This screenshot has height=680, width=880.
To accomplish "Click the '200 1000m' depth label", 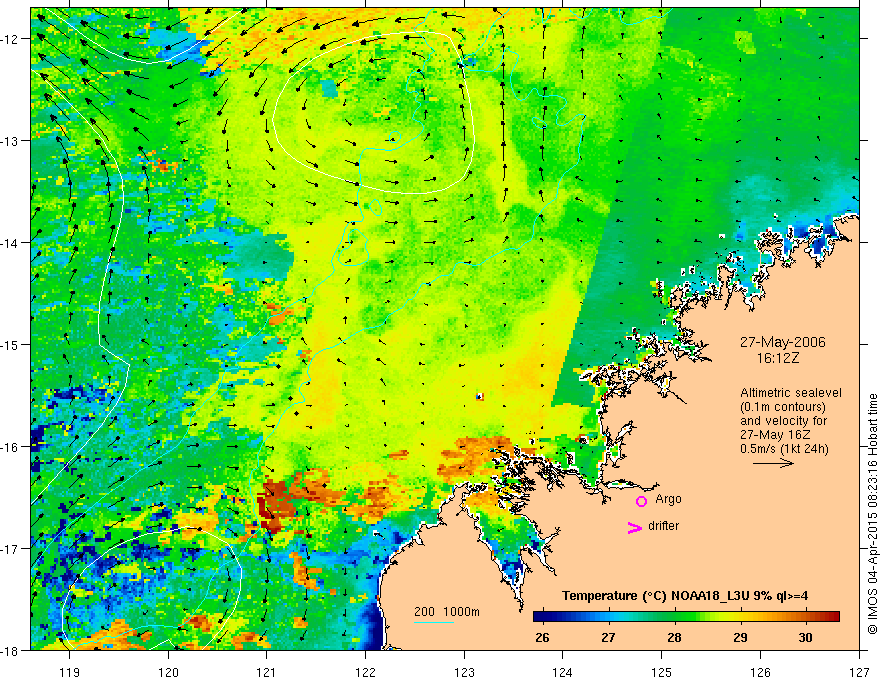I will click(x=447, y=612).
